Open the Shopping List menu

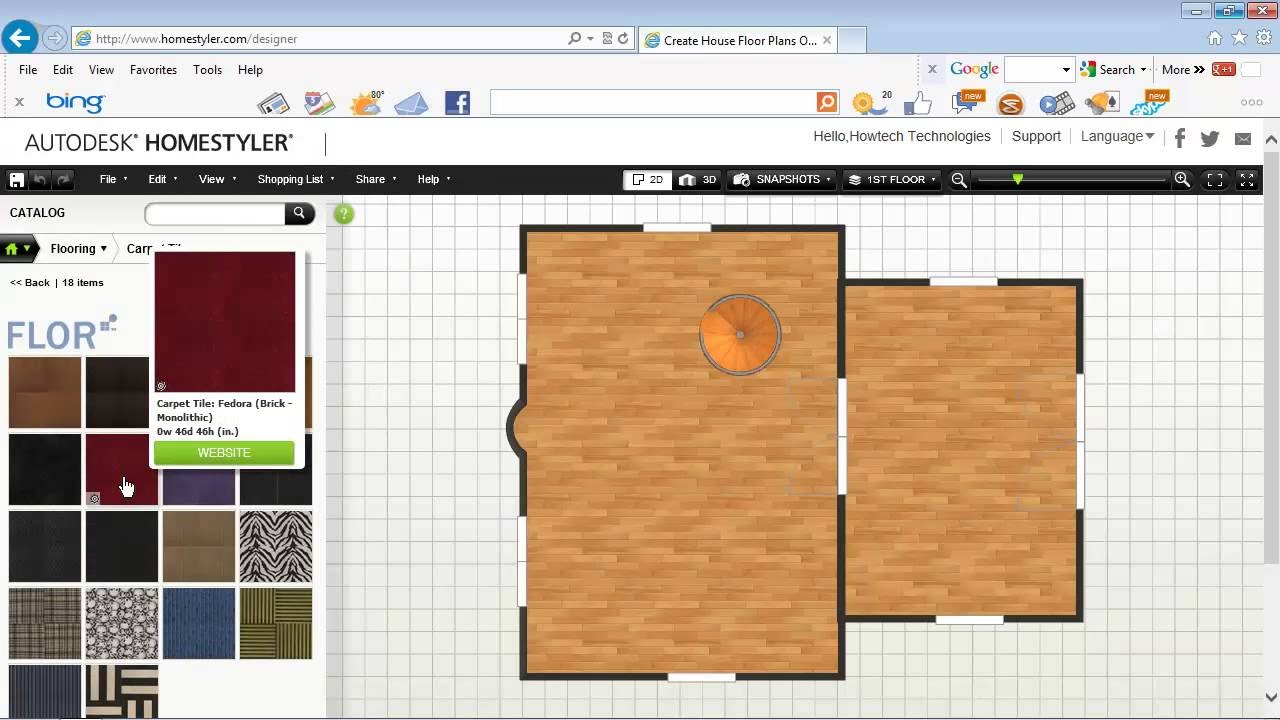[x=295, y=180]
